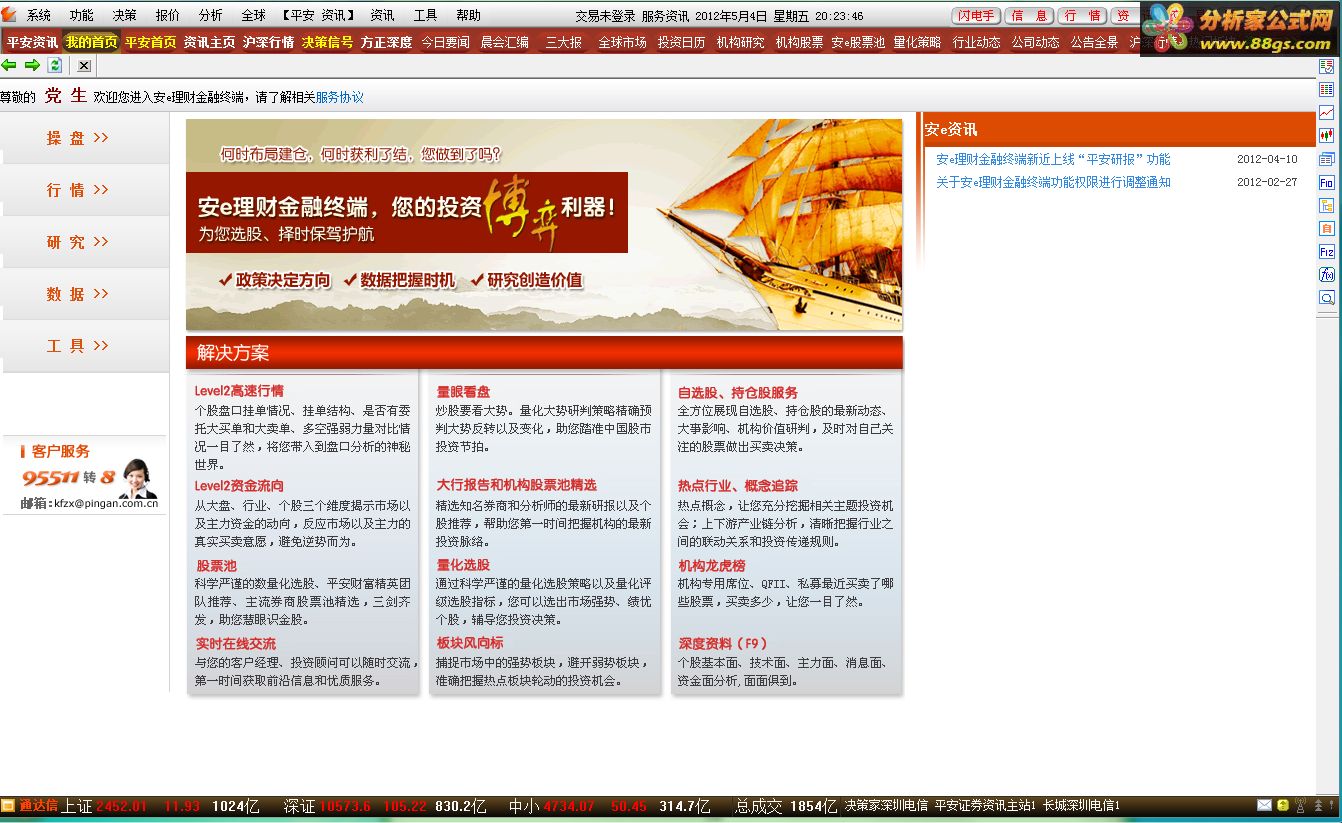Switch to the 决策信号 tab

coord(327,42)
